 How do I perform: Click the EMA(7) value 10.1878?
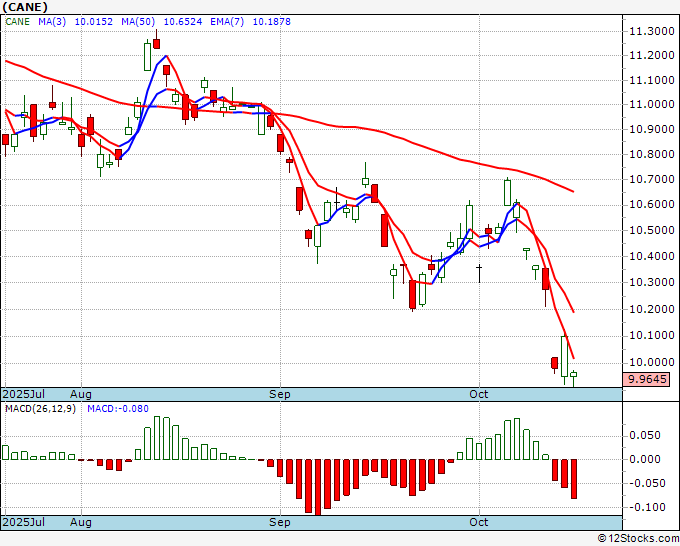[x=271, y=22]
